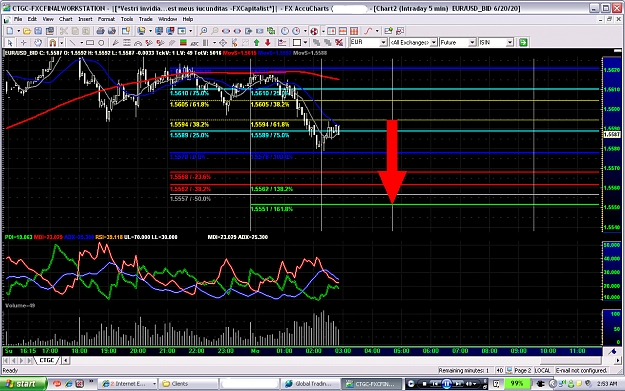Select the crosshair cursor tool
This screenshot has height=391, width=625.
click(x=24, y=42)
